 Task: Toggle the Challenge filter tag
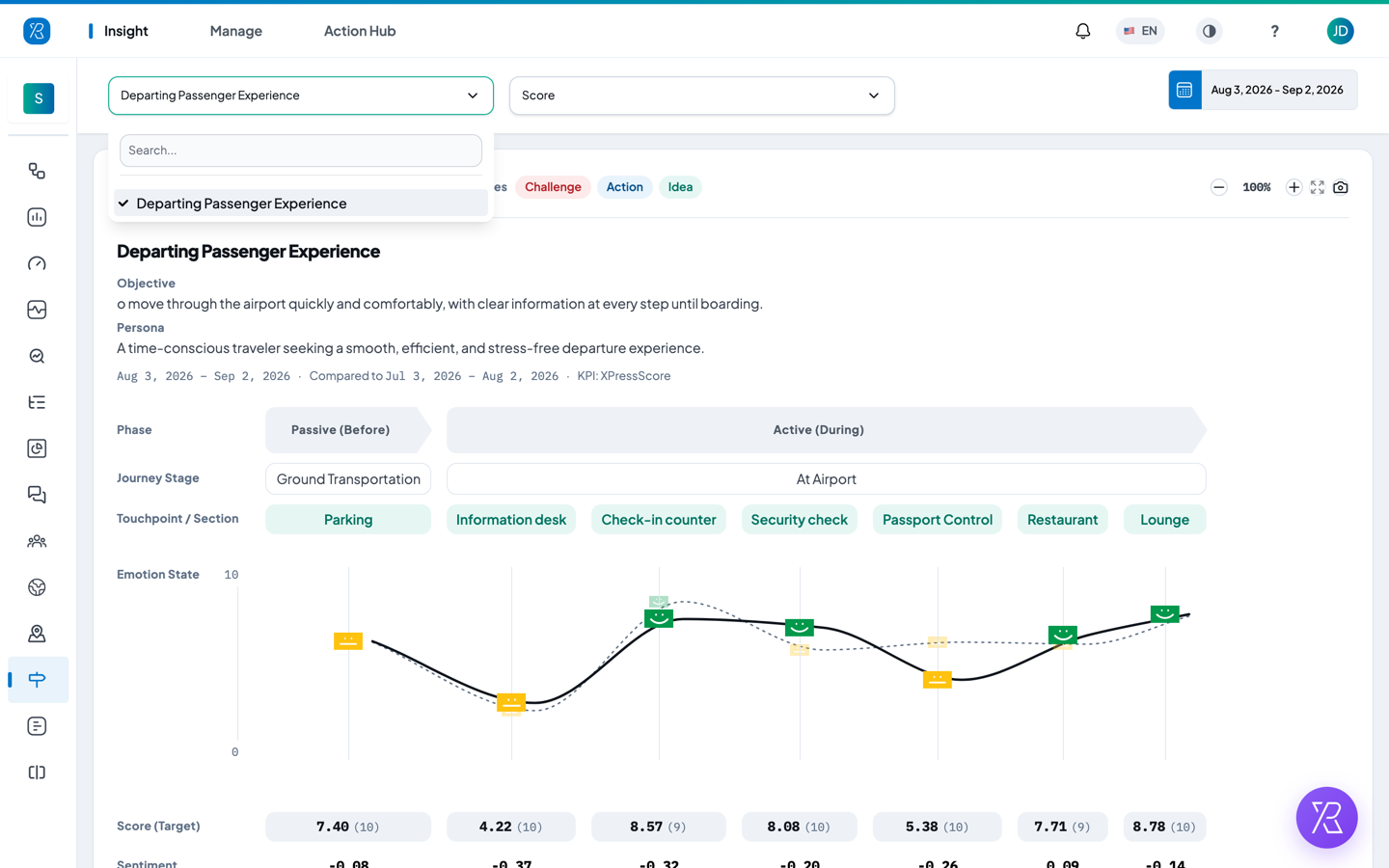click(x=553, y=187)
